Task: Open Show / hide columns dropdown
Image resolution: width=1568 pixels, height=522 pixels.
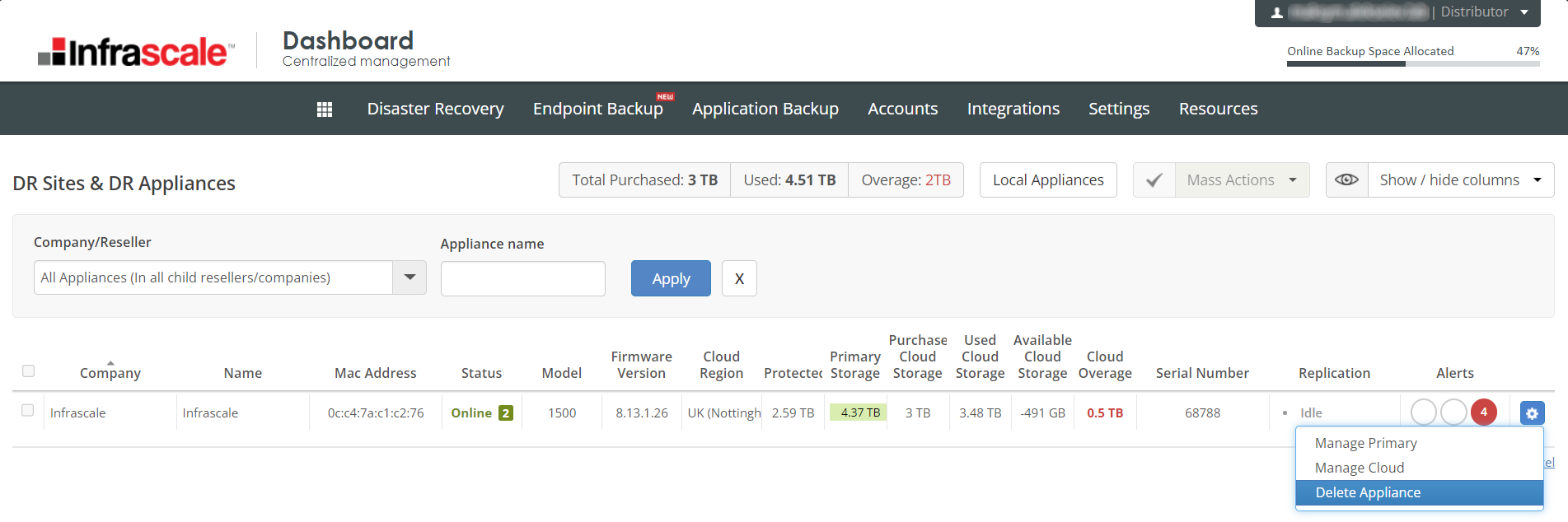Action: point(1461,180)
